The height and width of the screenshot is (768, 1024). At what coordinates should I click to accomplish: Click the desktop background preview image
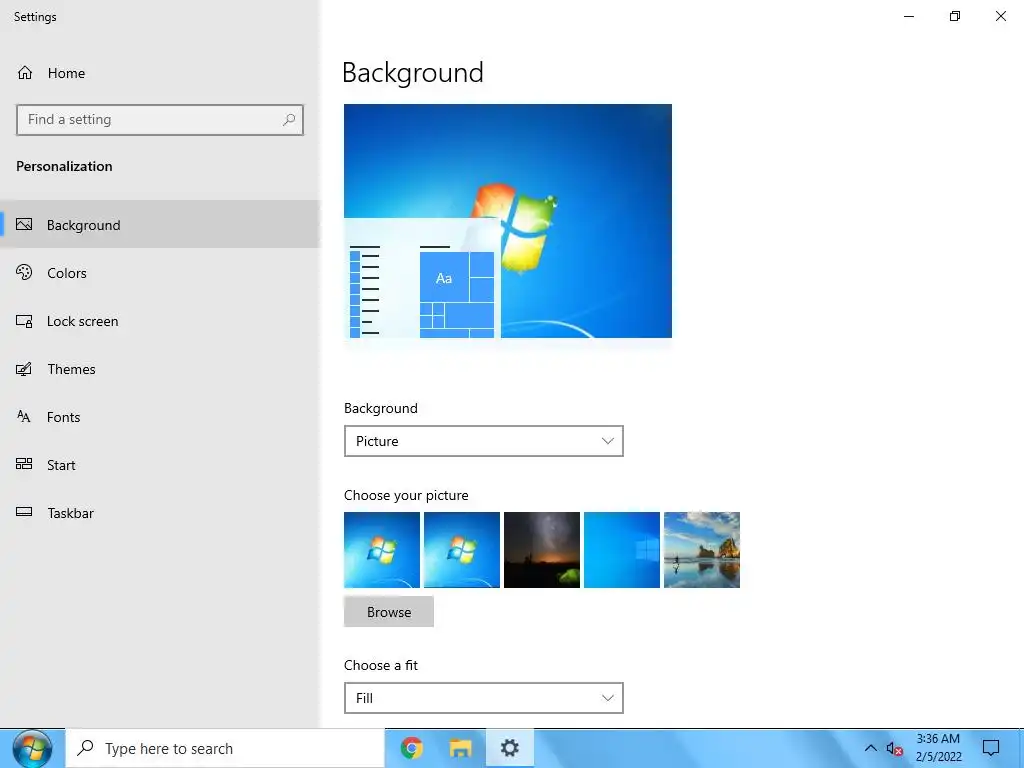click(x=507, y=221)
